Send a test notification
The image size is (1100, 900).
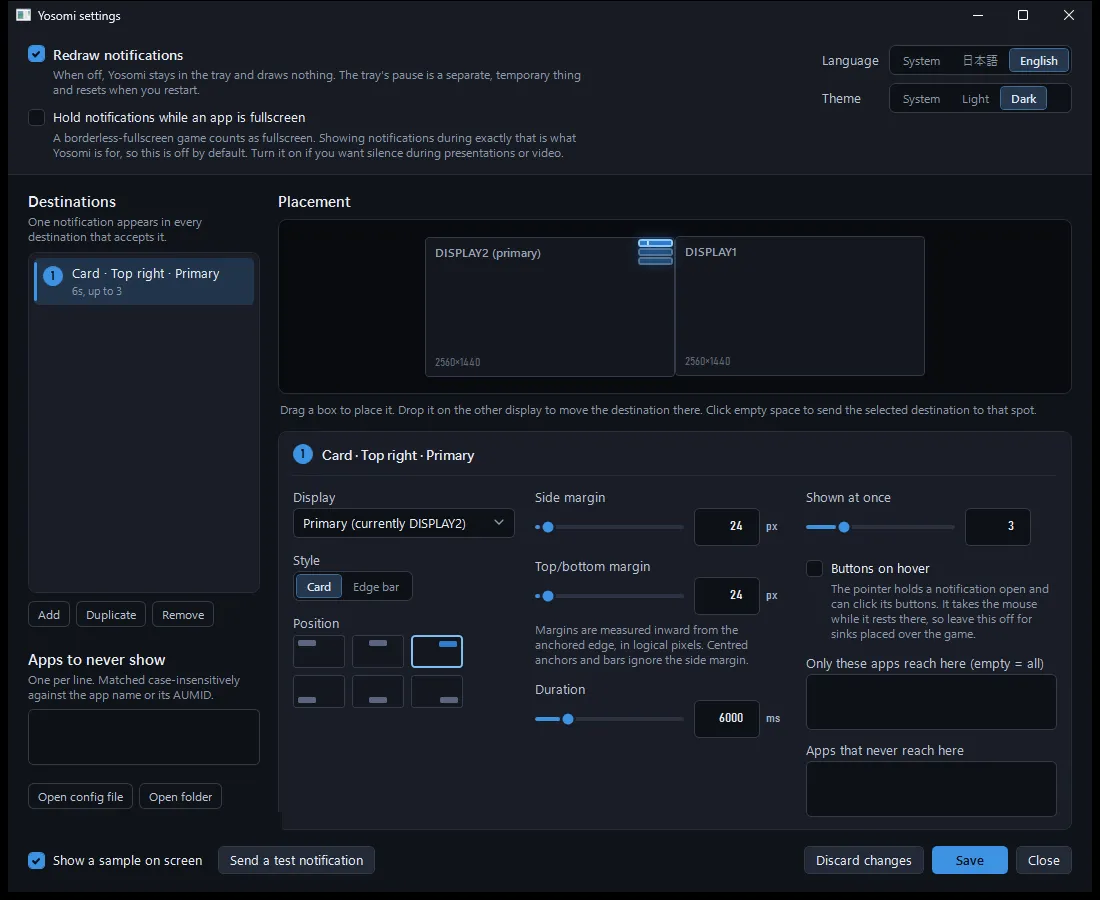297,860
